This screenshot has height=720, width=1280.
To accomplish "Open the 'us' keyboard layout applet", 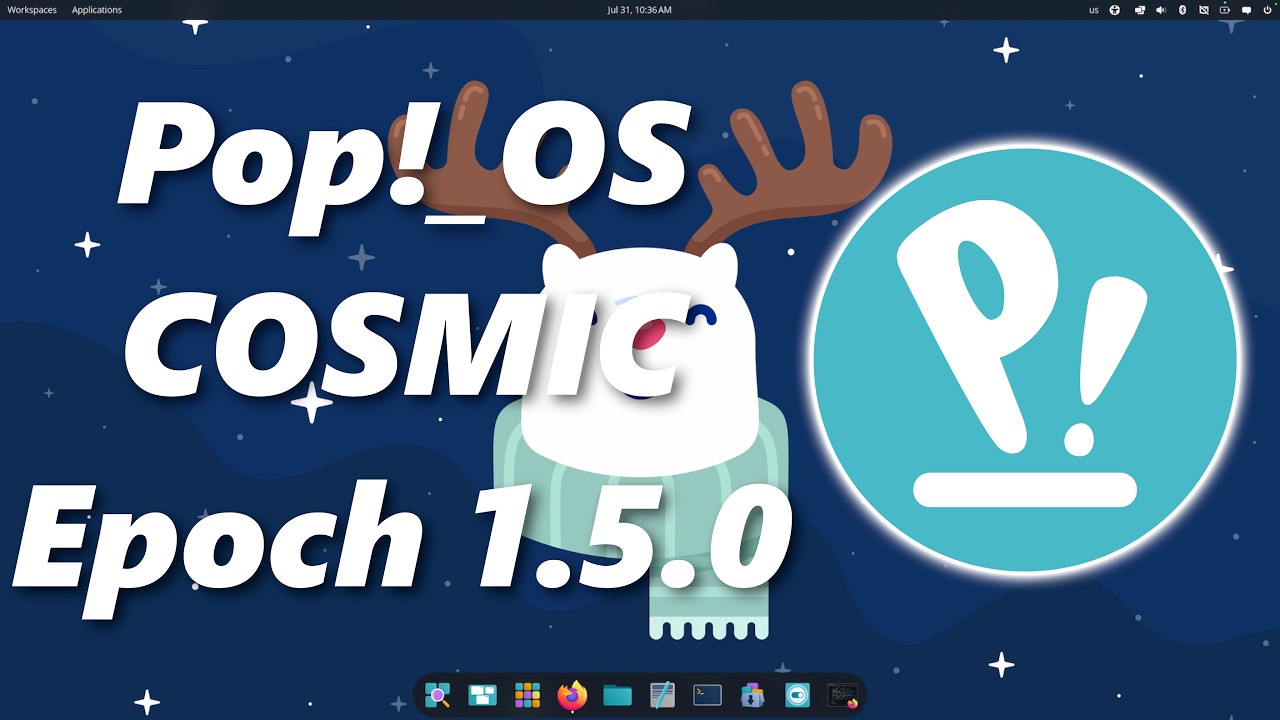I will tap(1094, 10).
